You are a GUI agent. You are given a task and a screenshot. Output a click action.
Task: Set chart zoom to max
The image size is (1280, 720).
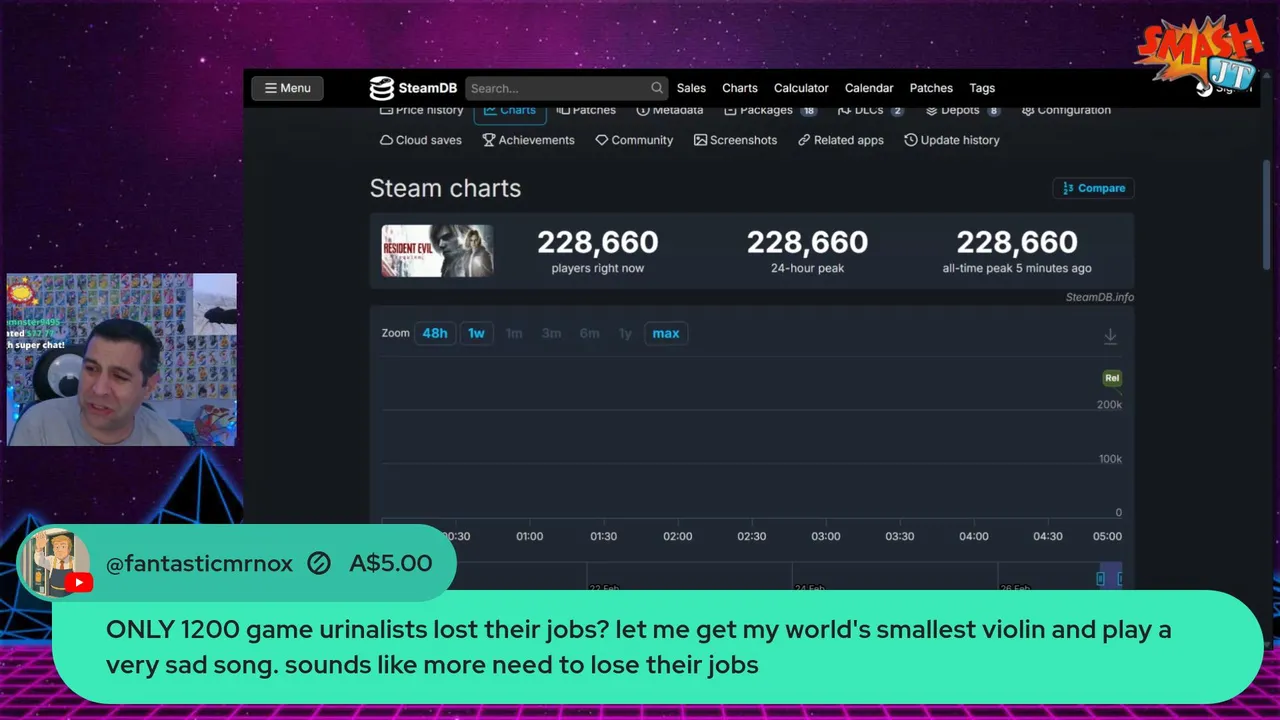pyautogui.click(x=666, y=333)
